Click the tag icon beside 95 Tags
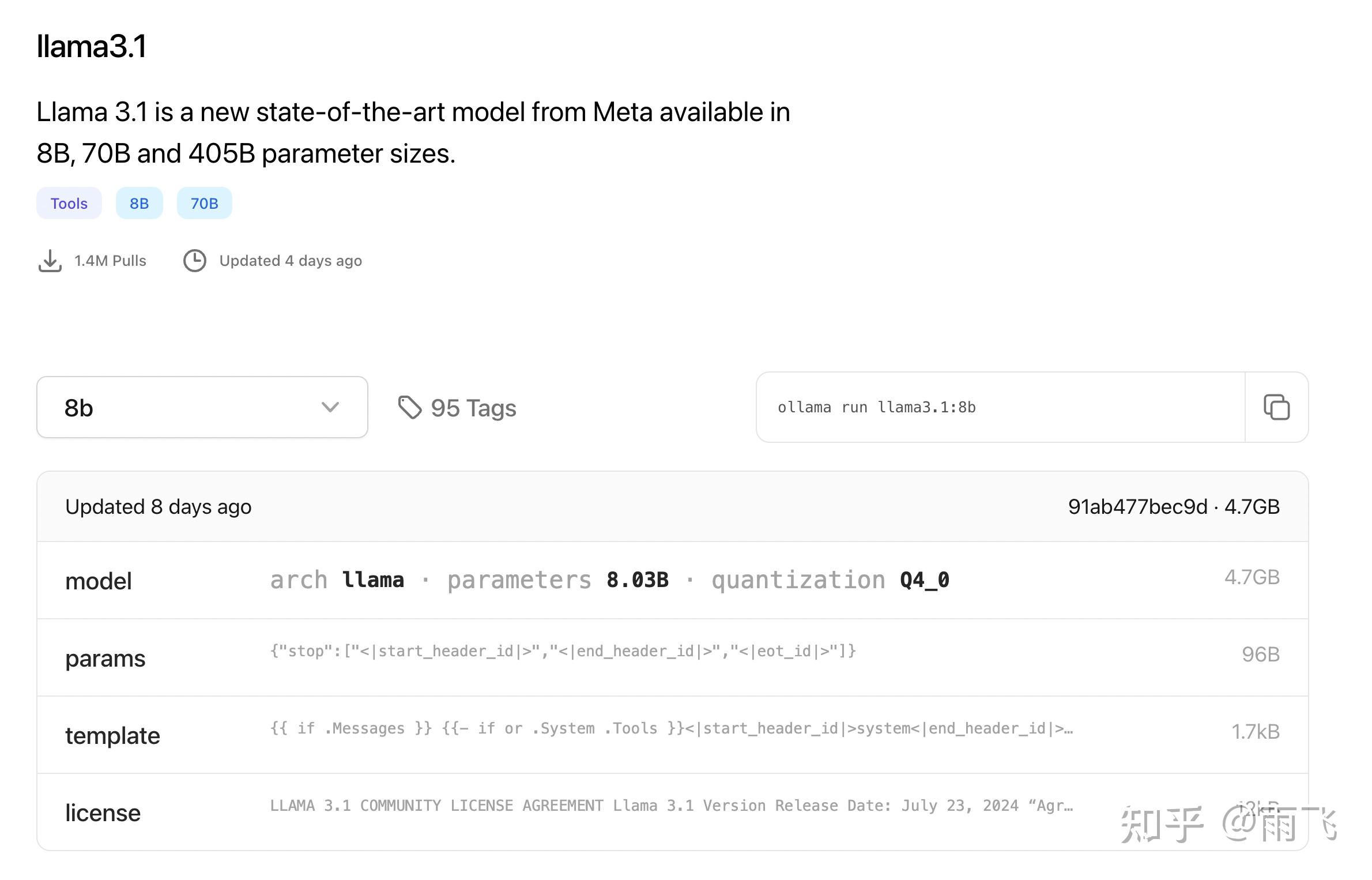Screen dimensions: 1372x880 click(x=410, y=408)
